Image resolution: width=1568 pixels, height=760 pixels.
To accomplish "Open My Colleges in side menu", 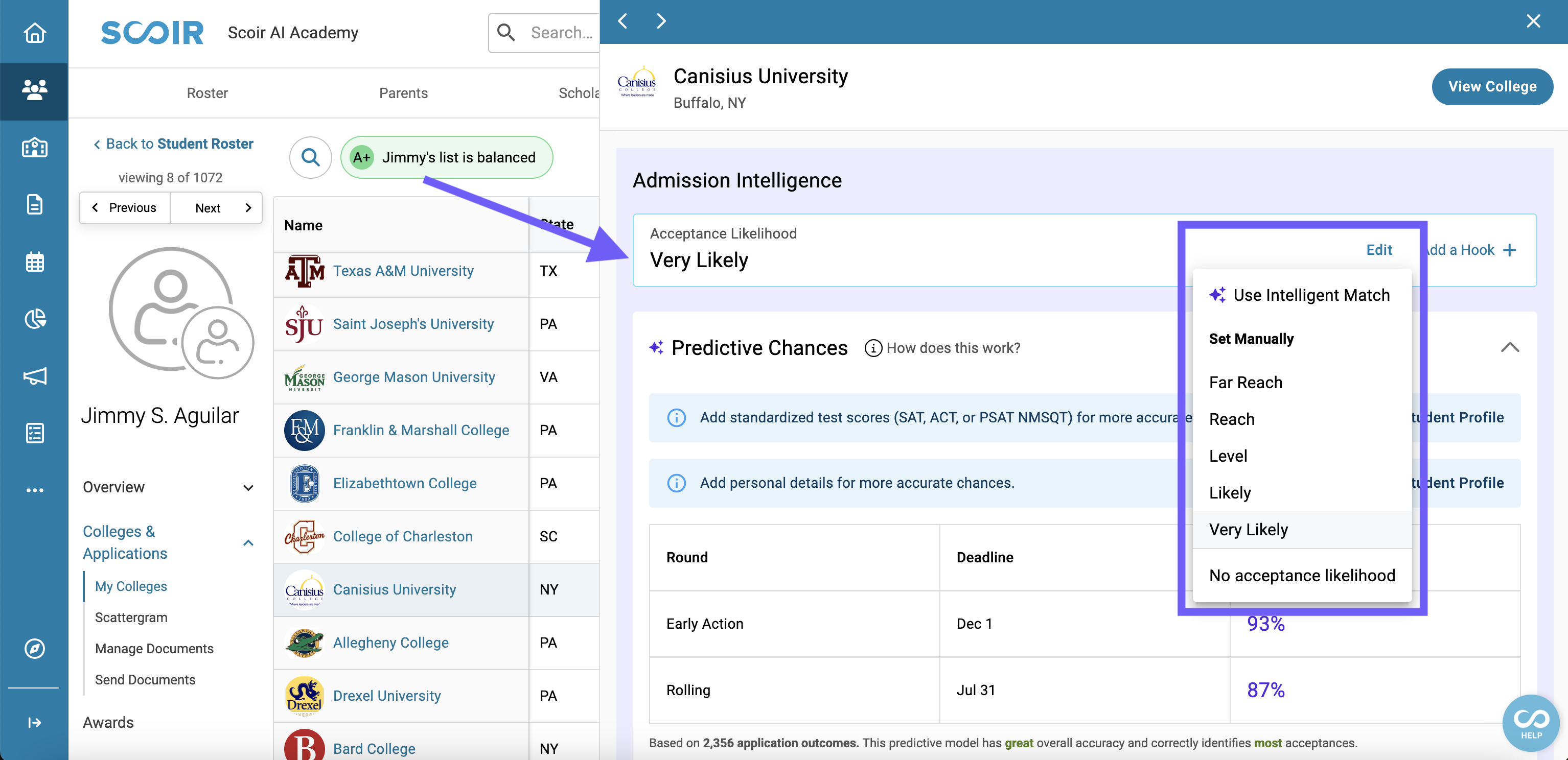I will (131, 586).
